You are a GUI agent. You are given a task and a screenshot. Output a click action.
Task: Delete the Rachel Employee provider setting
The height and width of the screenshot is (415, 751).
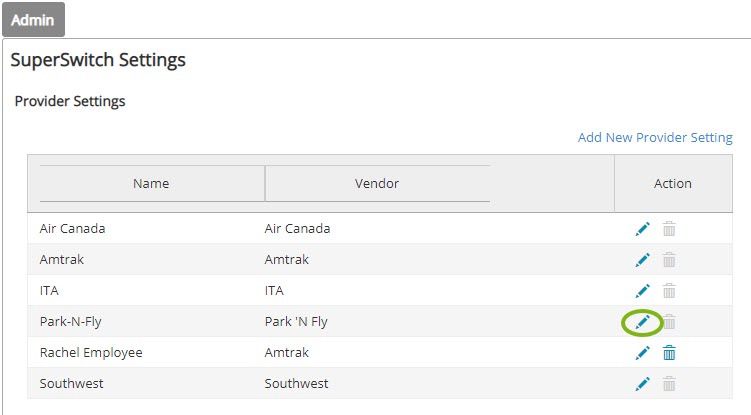tap(669, 353)
